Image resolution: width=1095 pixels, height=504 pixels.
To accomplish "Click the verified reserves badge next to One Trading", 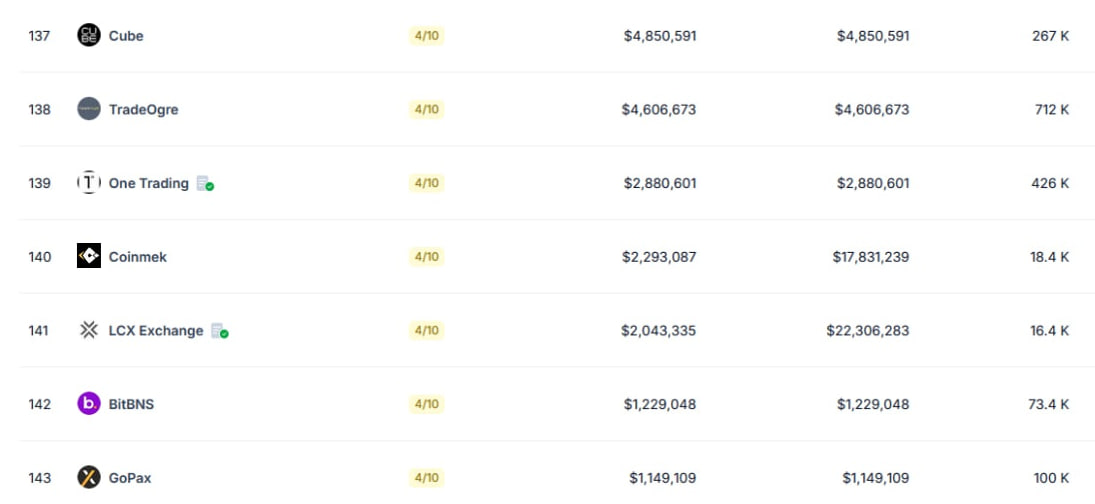I will point(205,184).
